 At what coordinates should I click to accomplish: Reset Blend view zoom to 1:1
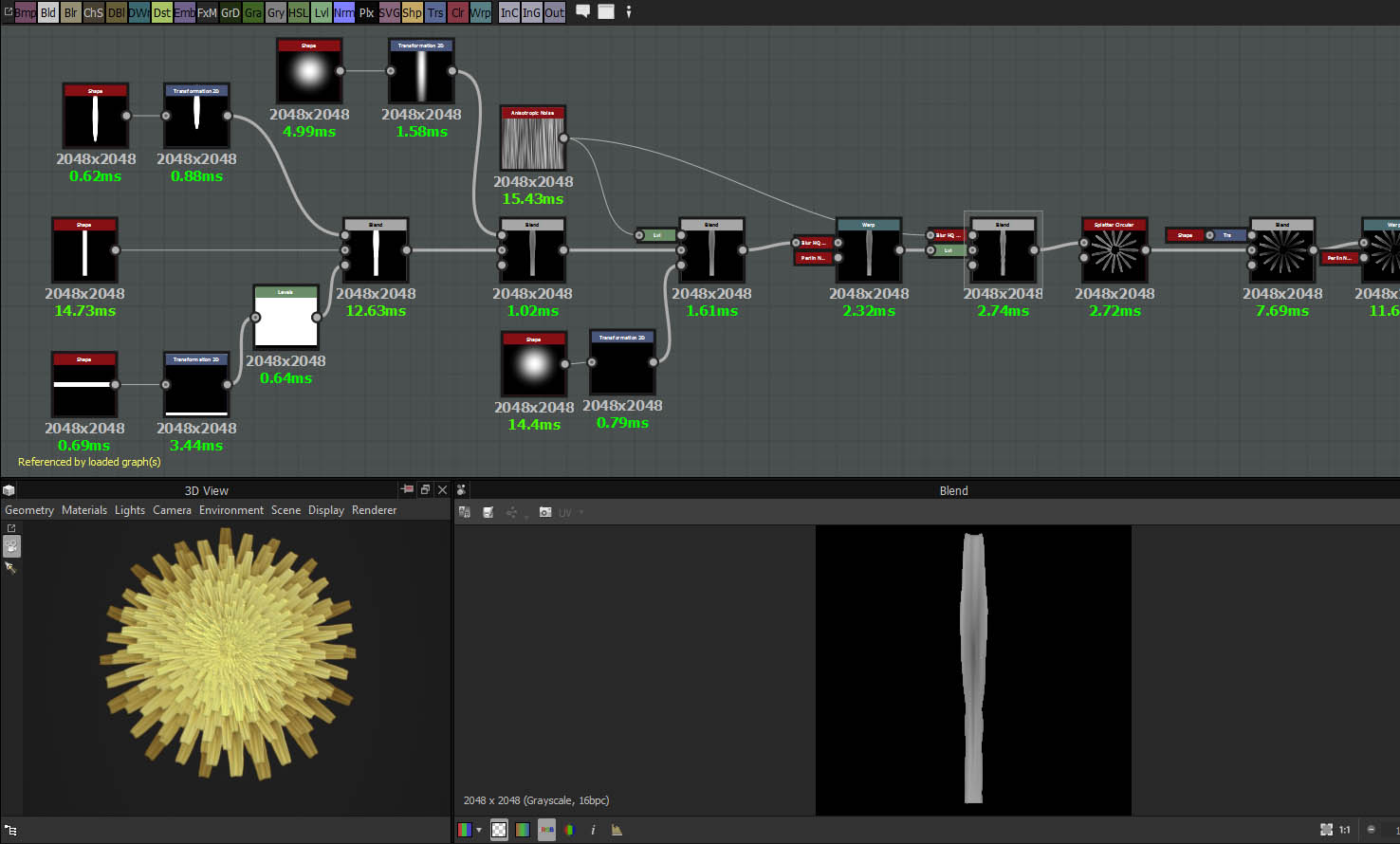pos(1345,830)
